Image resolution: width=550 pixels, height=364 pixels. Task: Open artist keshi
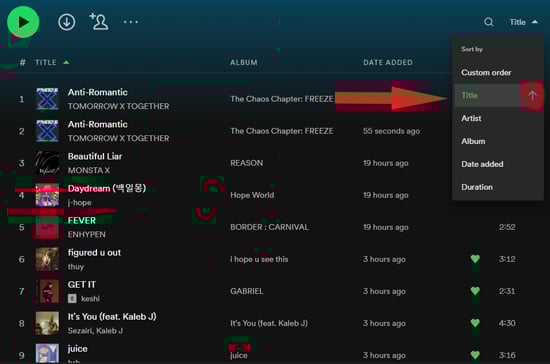90,299
